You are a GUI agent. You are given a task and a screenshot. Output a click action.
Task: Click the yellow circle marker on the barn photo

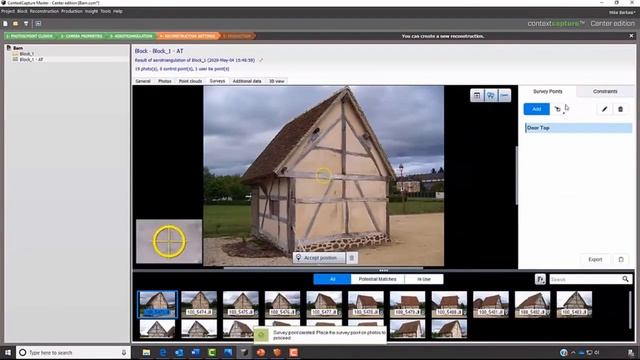pyautogui.click(x=324, y=176)
